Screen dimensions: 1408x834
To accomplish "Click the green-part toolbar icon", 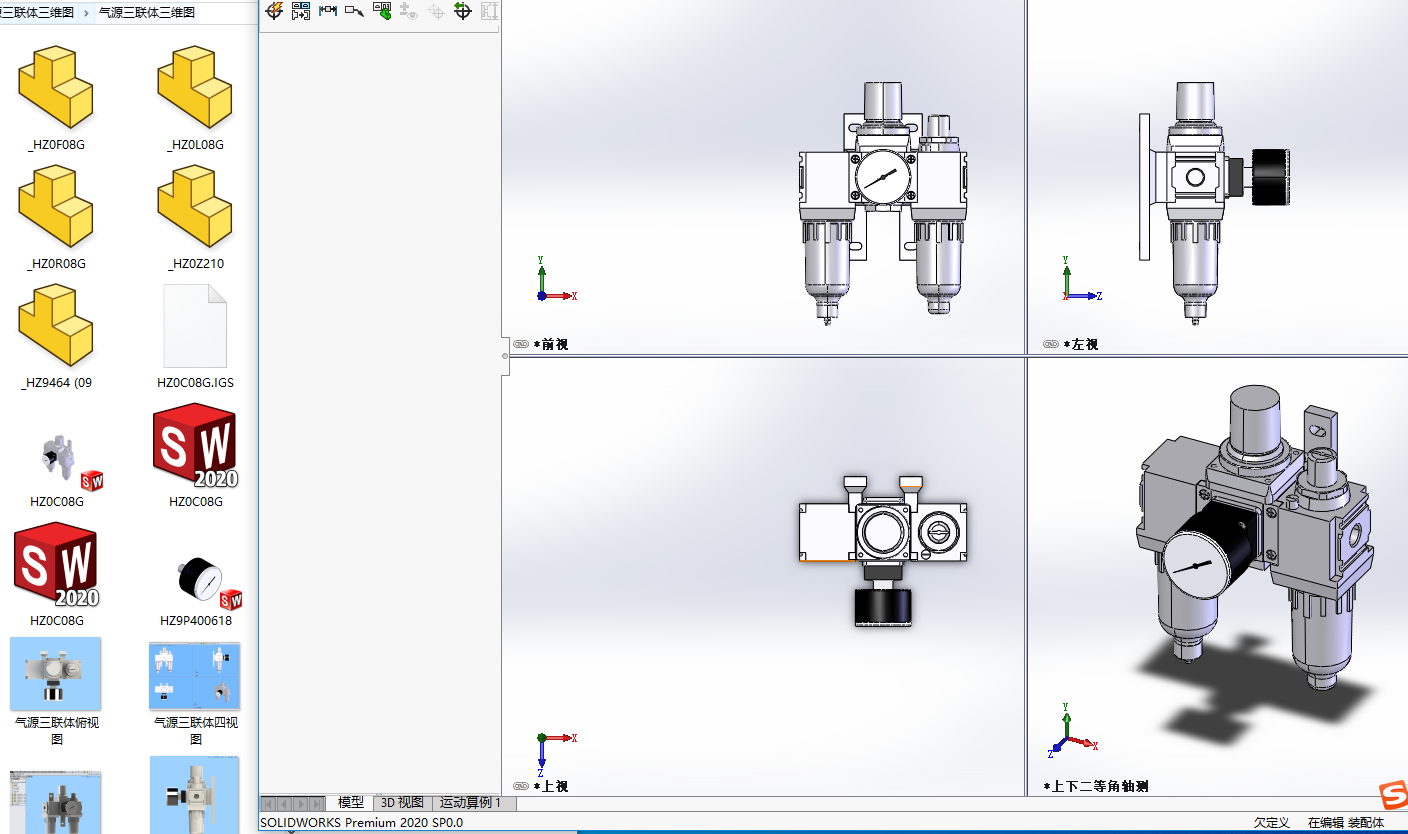I will click(382, 11).
